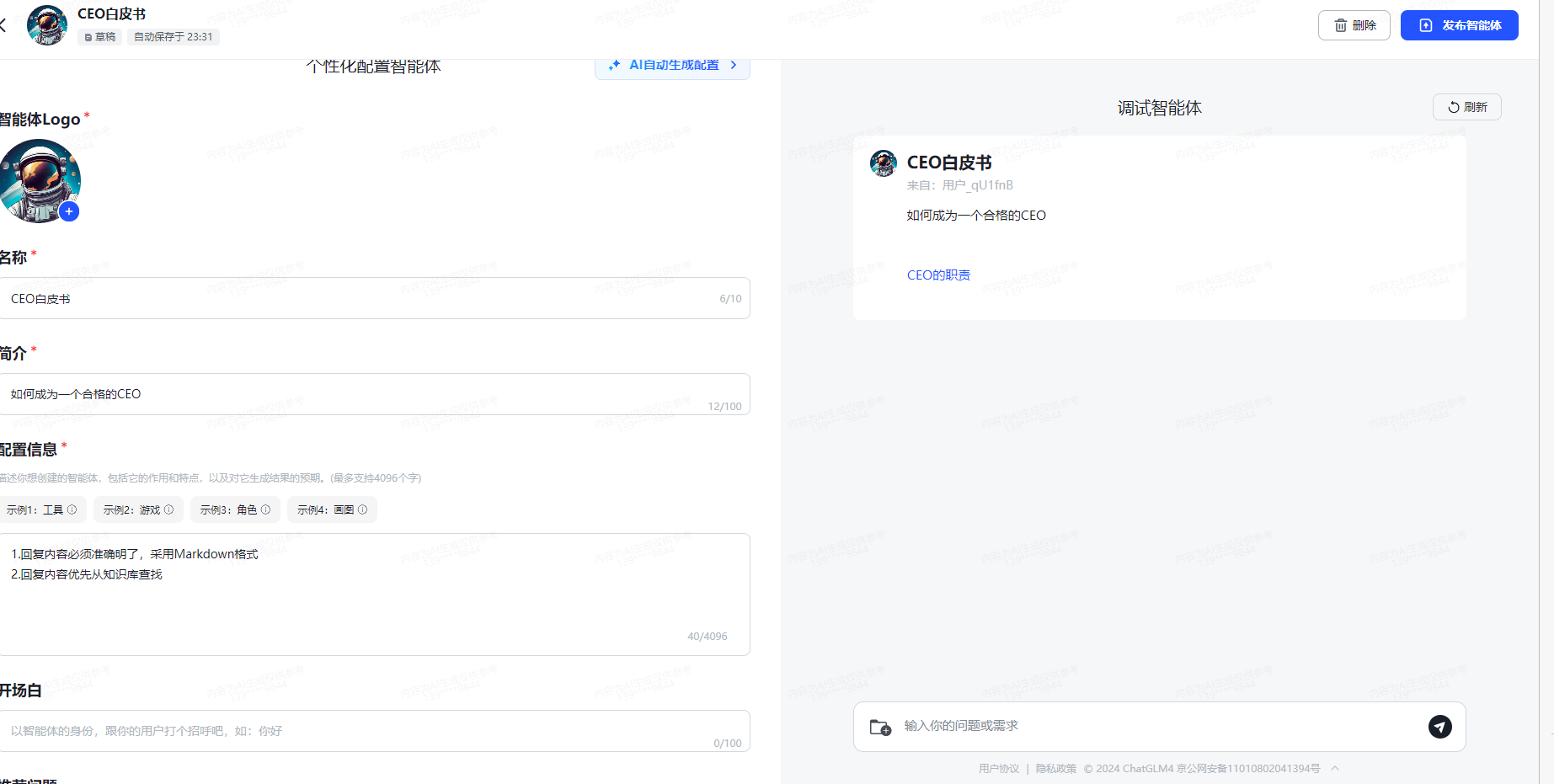Click the astronaut logo thumbnail in form
This screenshot has width=1554, height=784.
coord(38,180)
